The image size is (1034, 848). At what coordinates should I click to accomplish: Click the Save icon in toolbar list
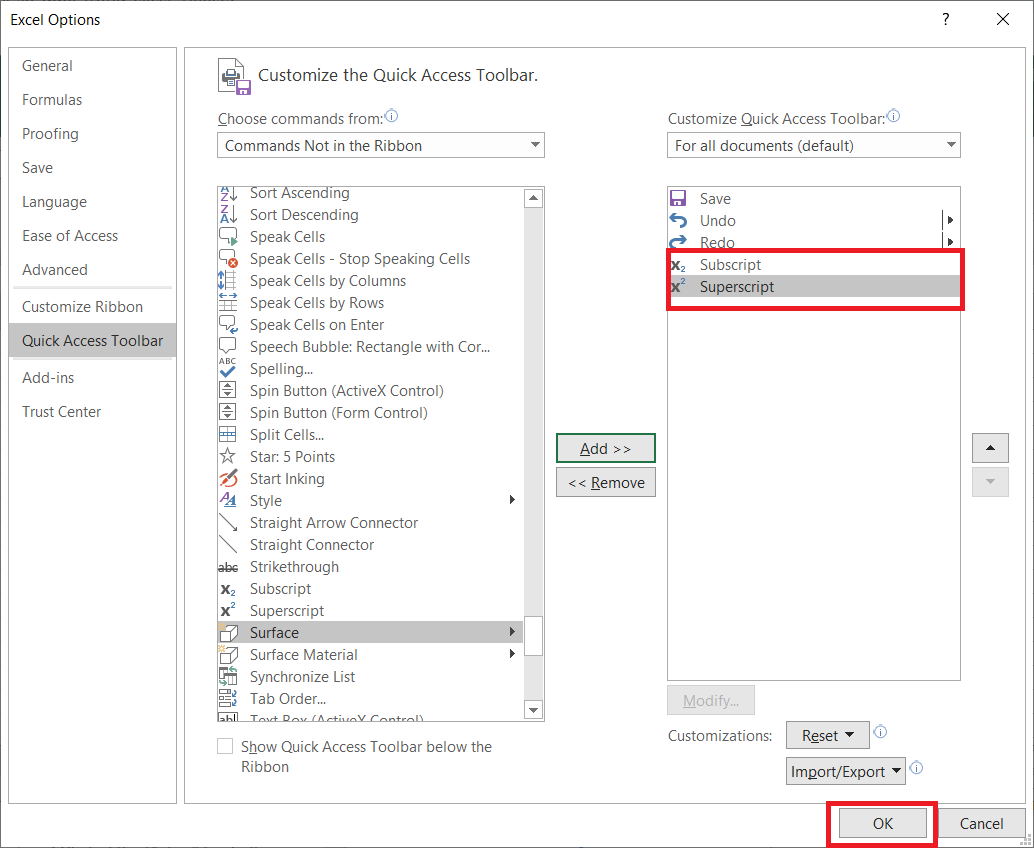pyautogui.click(x=678, y=198)
